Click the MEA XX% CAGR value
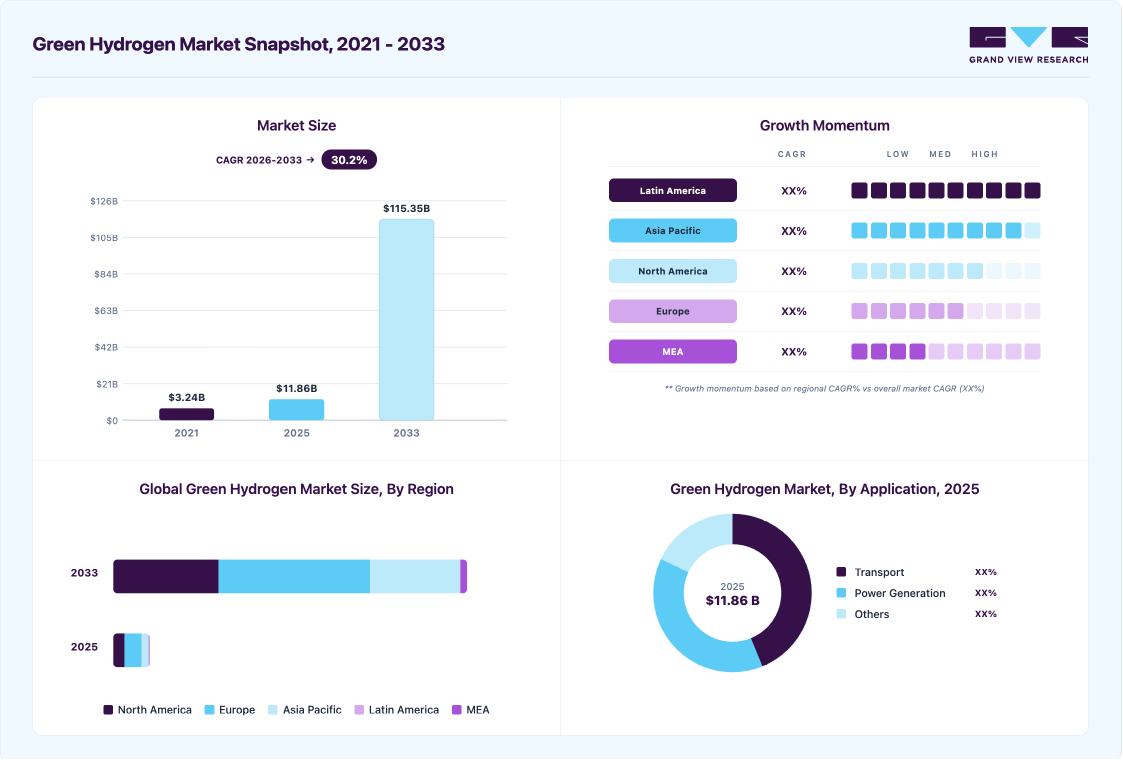Viewport: 1123px width, 760px height. coord(794,352)
